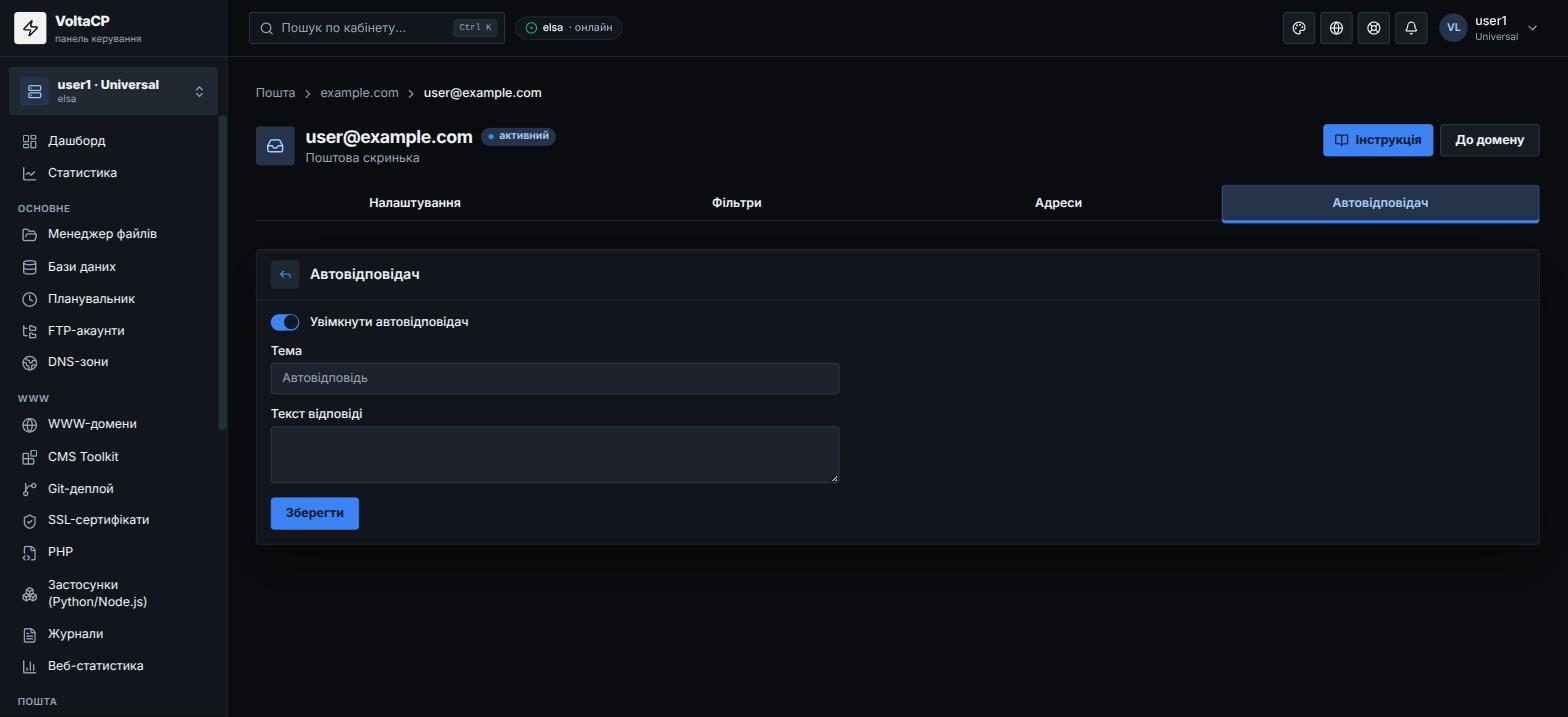Open the elsa онлайн server status pill

point(569,28)
